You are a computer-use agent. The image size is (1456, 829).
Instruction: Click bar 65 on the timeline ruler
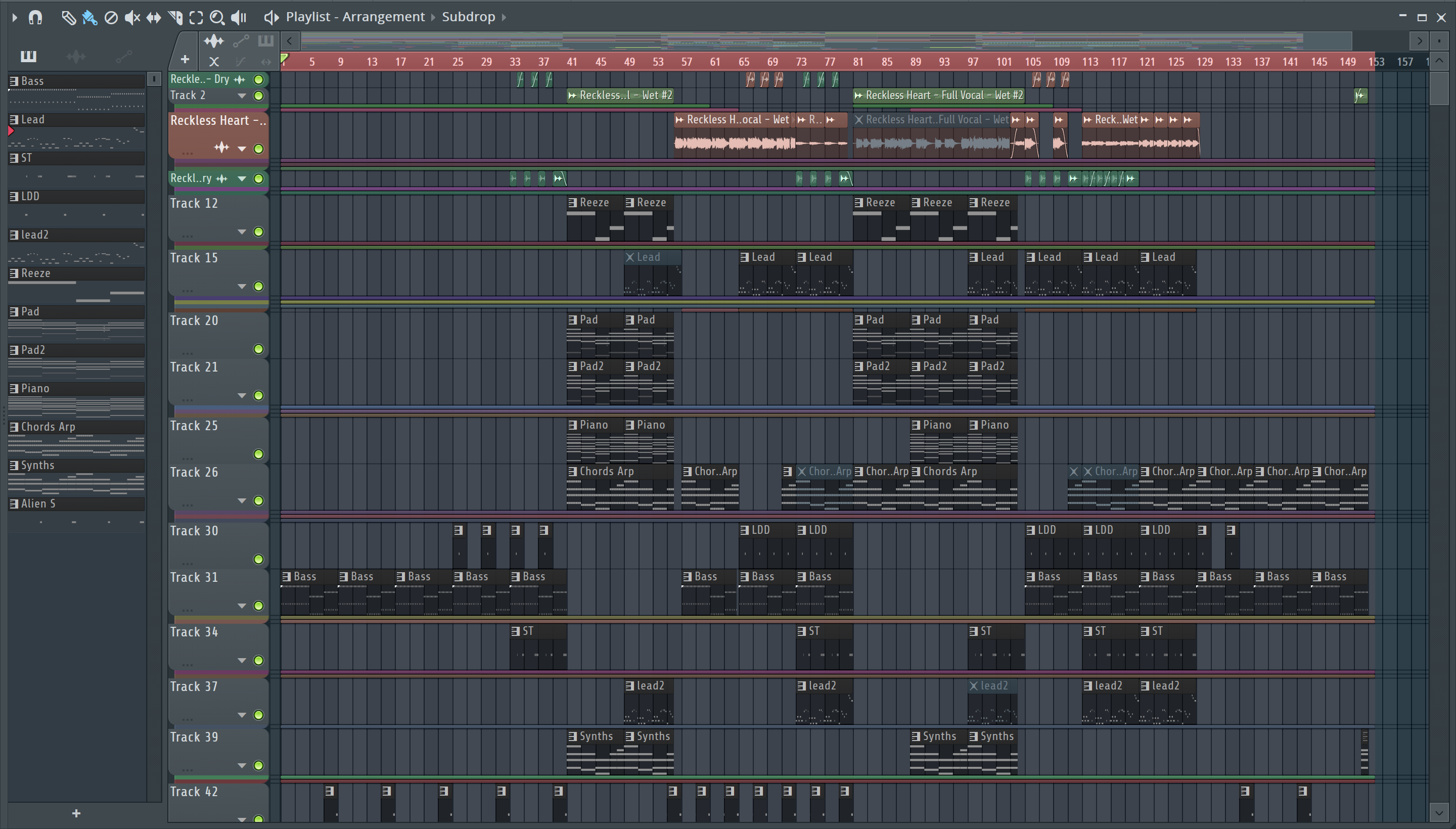(x=744, y=62)
